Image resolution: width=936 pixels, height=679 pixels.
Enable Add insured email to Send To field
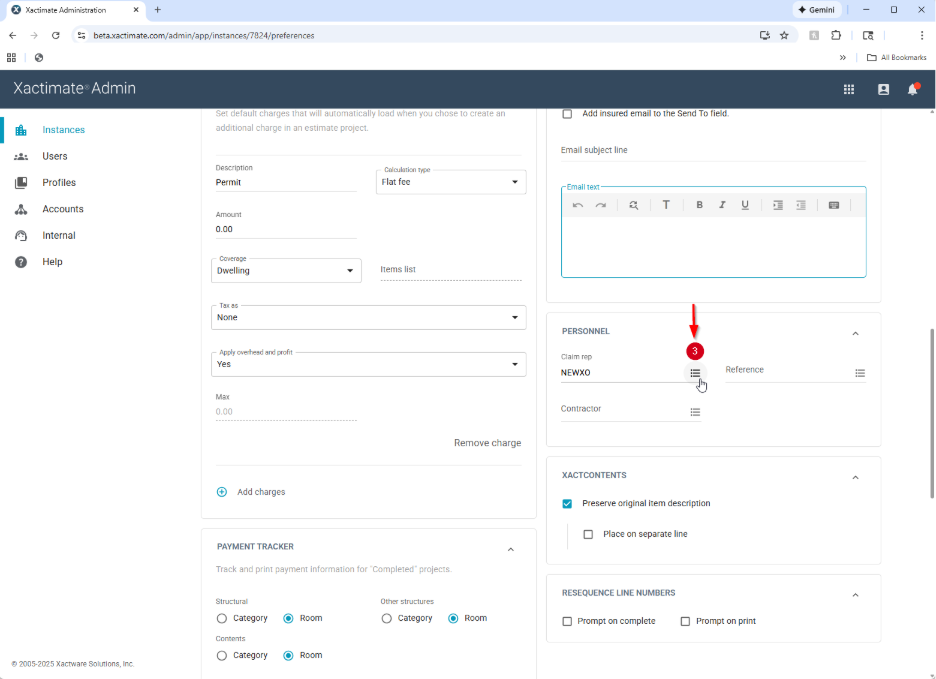pos(567,113)
